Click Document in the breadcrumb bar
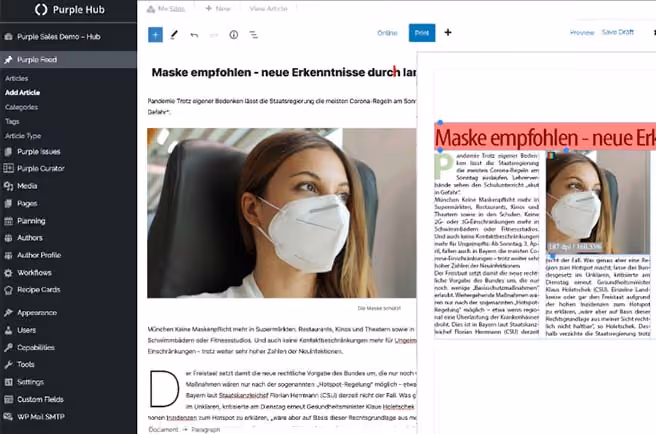The height and width of the screenshot is (434, 656). (164, 429)
